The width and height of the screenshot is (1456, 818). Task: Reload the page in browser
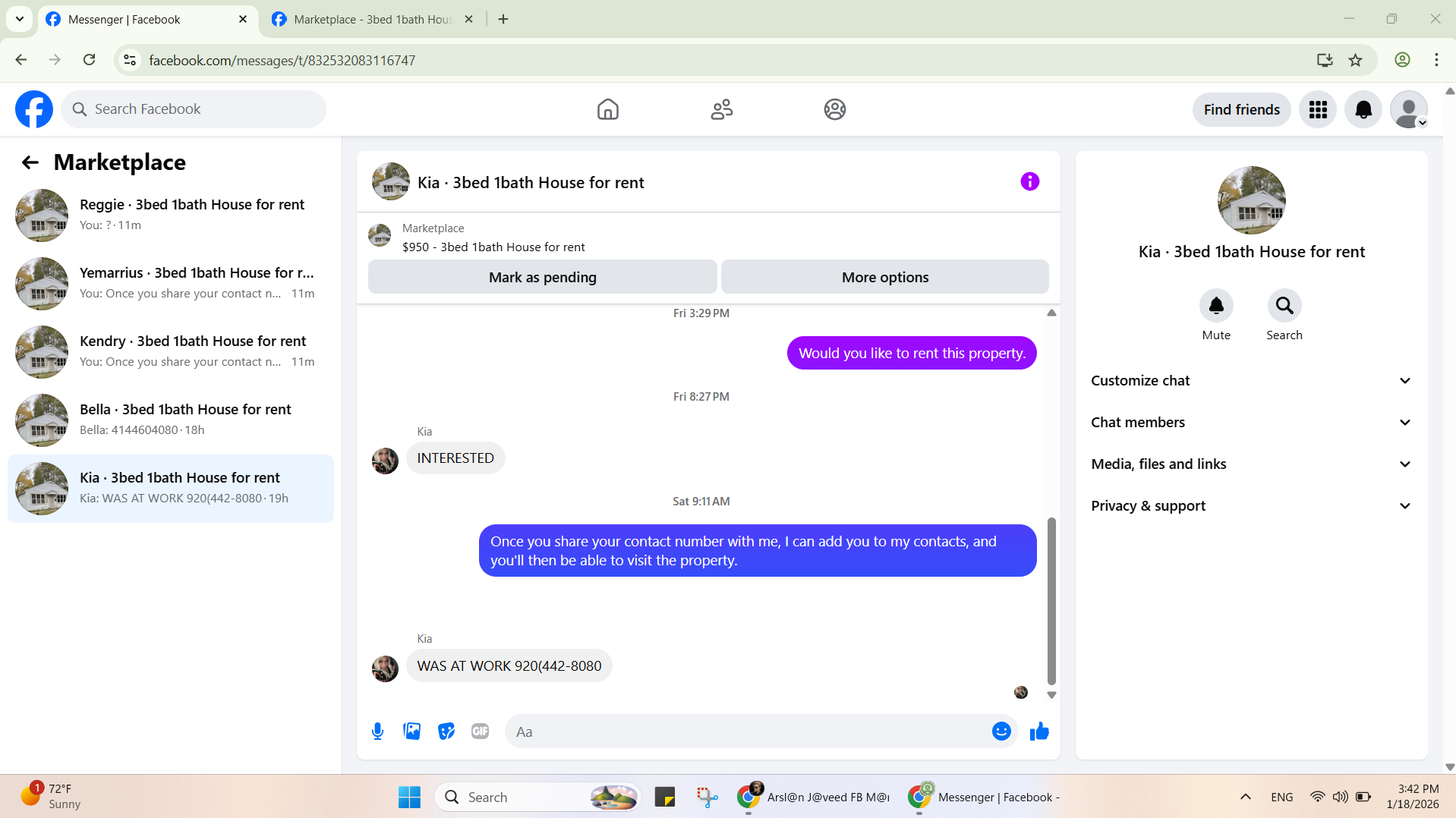pyautogui.click(x=89, y=60)
